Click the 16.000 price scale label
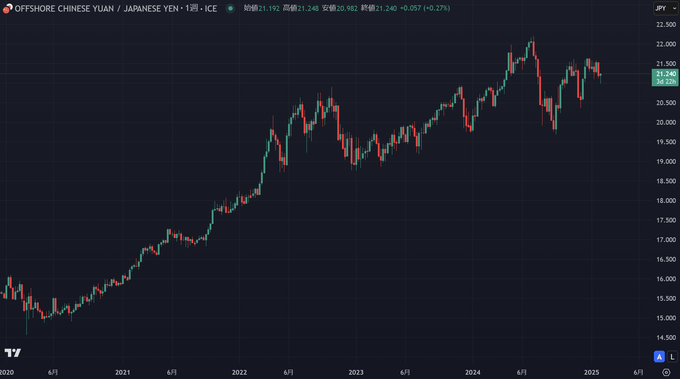The height and width of the screenshot is (379, 680). coord(666,279)
